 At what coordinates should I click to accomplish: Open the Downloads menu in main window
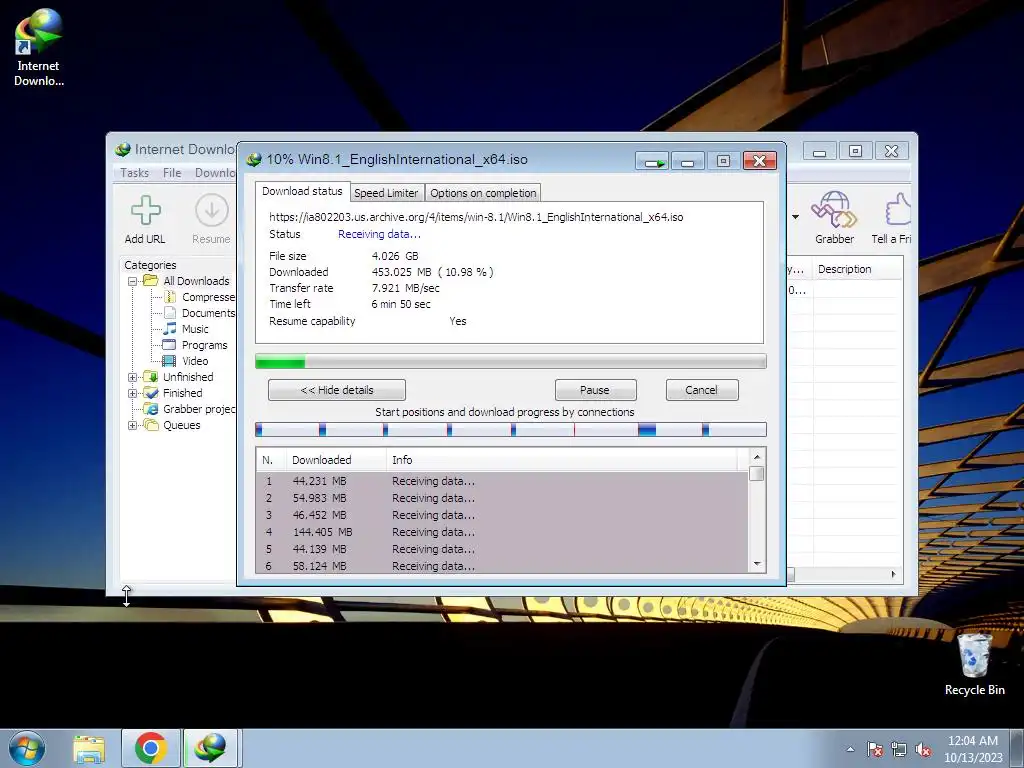215,173
